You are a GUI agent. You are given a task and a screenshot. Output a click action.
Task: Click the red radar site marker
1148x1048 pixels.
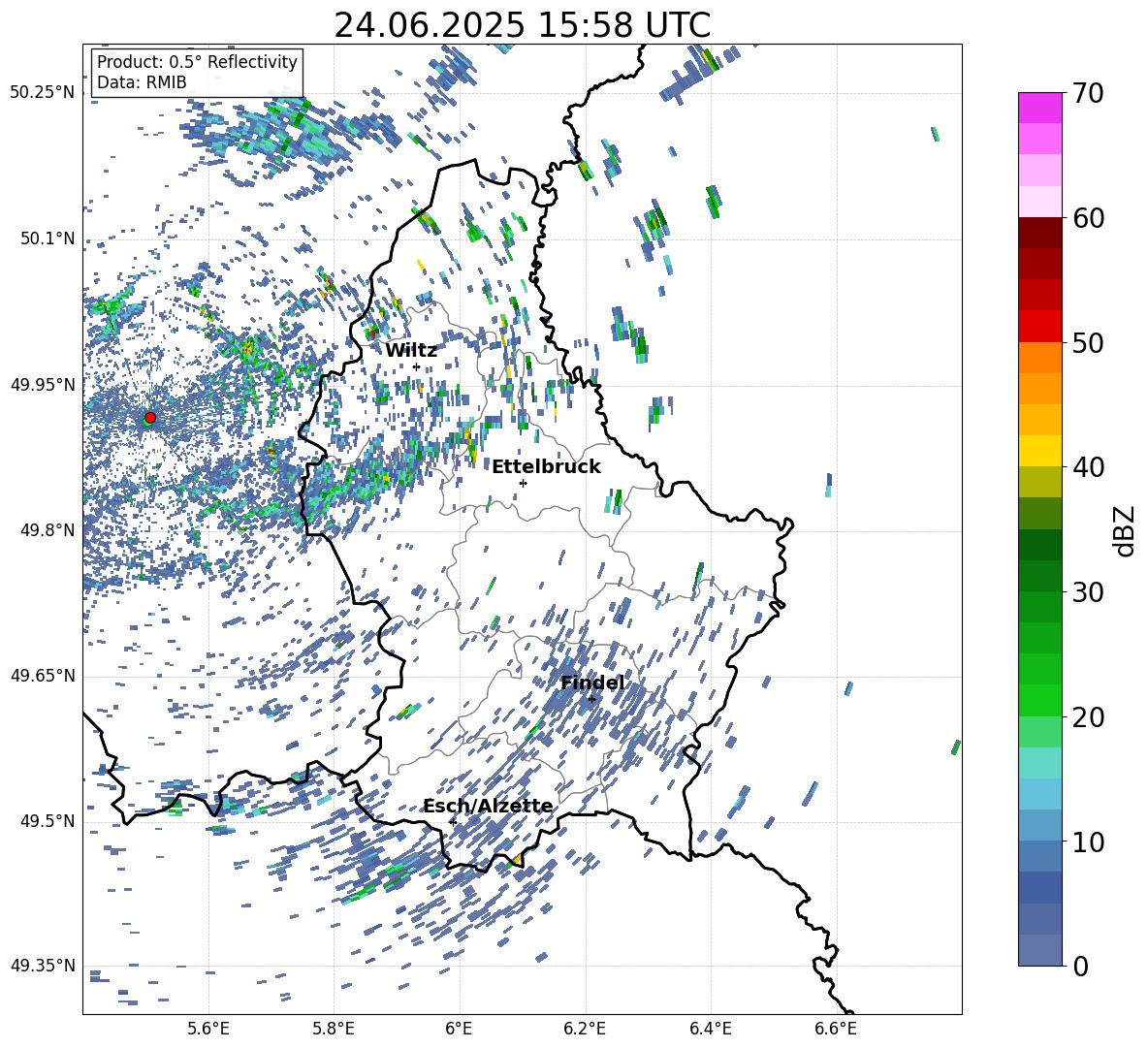150,417
